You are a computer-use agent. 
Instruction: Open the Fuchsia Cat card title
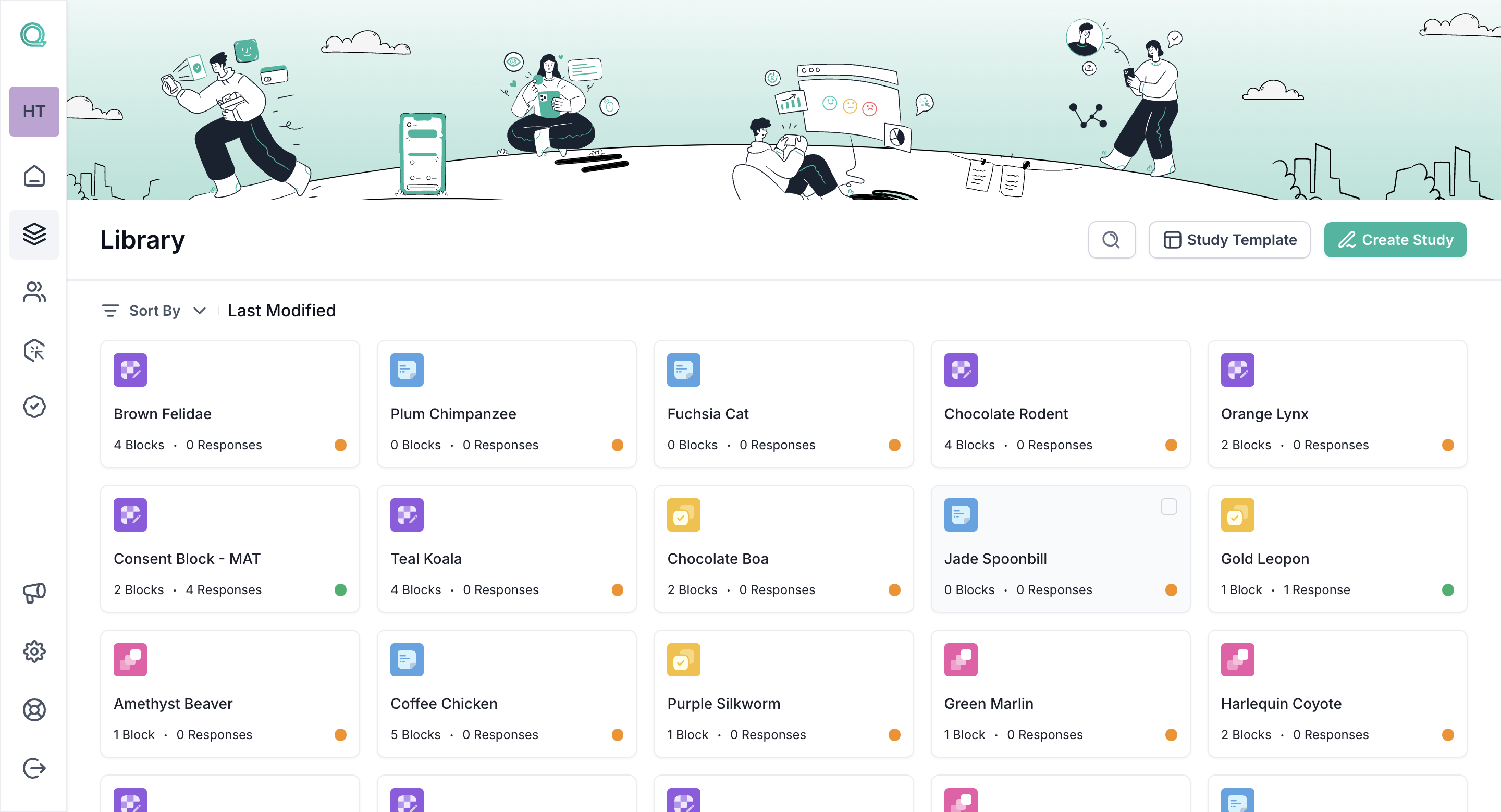[707, 414]
